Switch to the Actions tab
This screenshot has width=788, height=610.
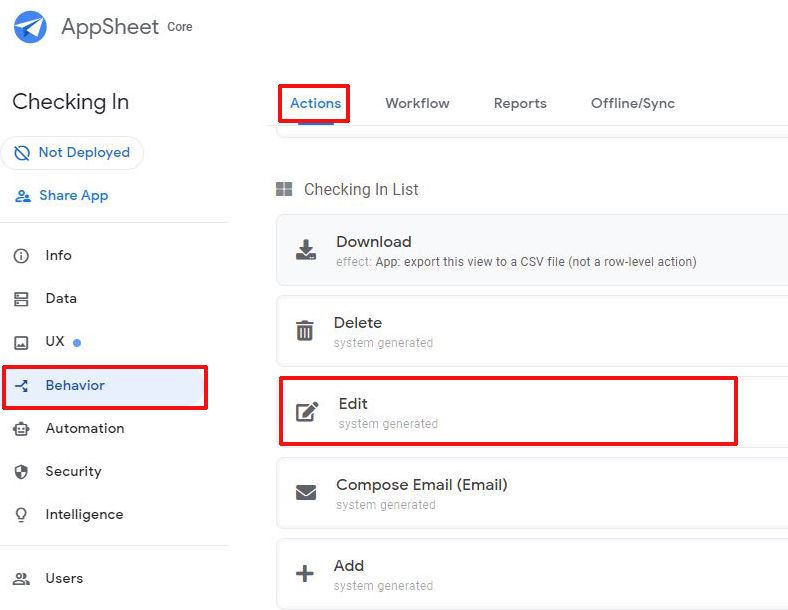[315, 104]
